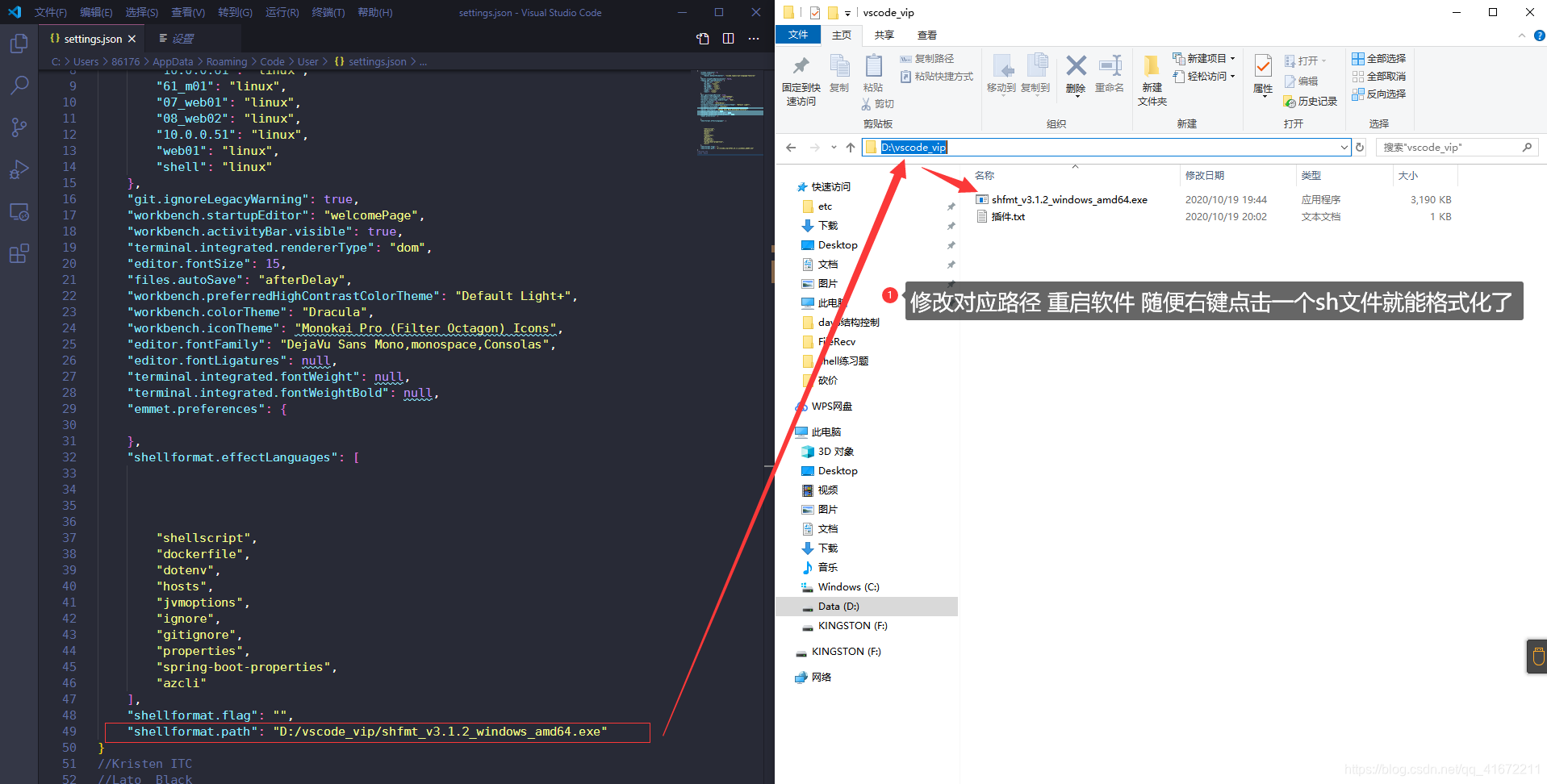Switch to the 查看 ribbon tab
The height and width of the screenshot is (784, 1547).
click(927, 35)
